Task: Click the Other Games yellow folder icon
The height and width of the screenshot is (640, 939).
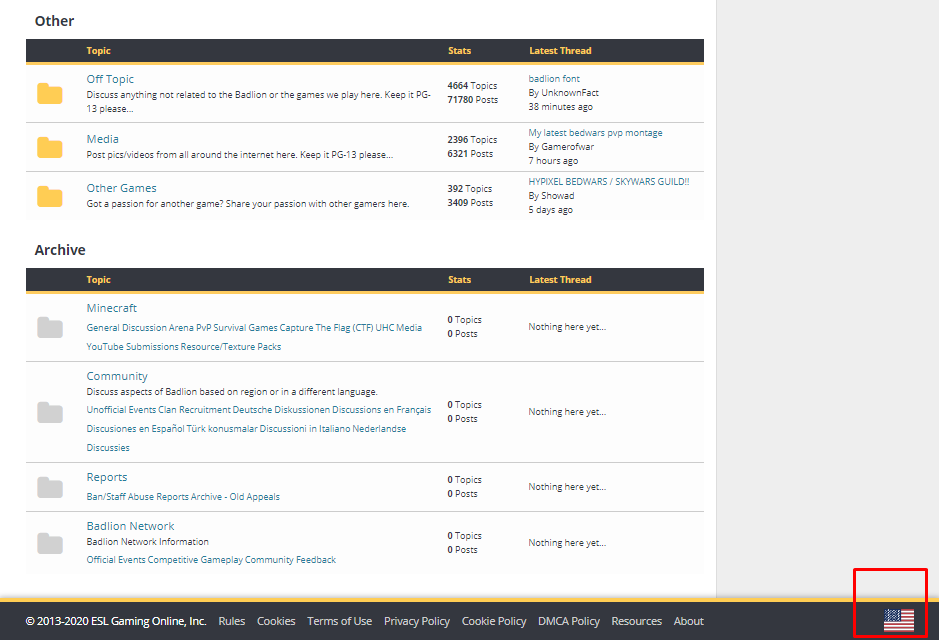Action: click(x=50, y=196)
